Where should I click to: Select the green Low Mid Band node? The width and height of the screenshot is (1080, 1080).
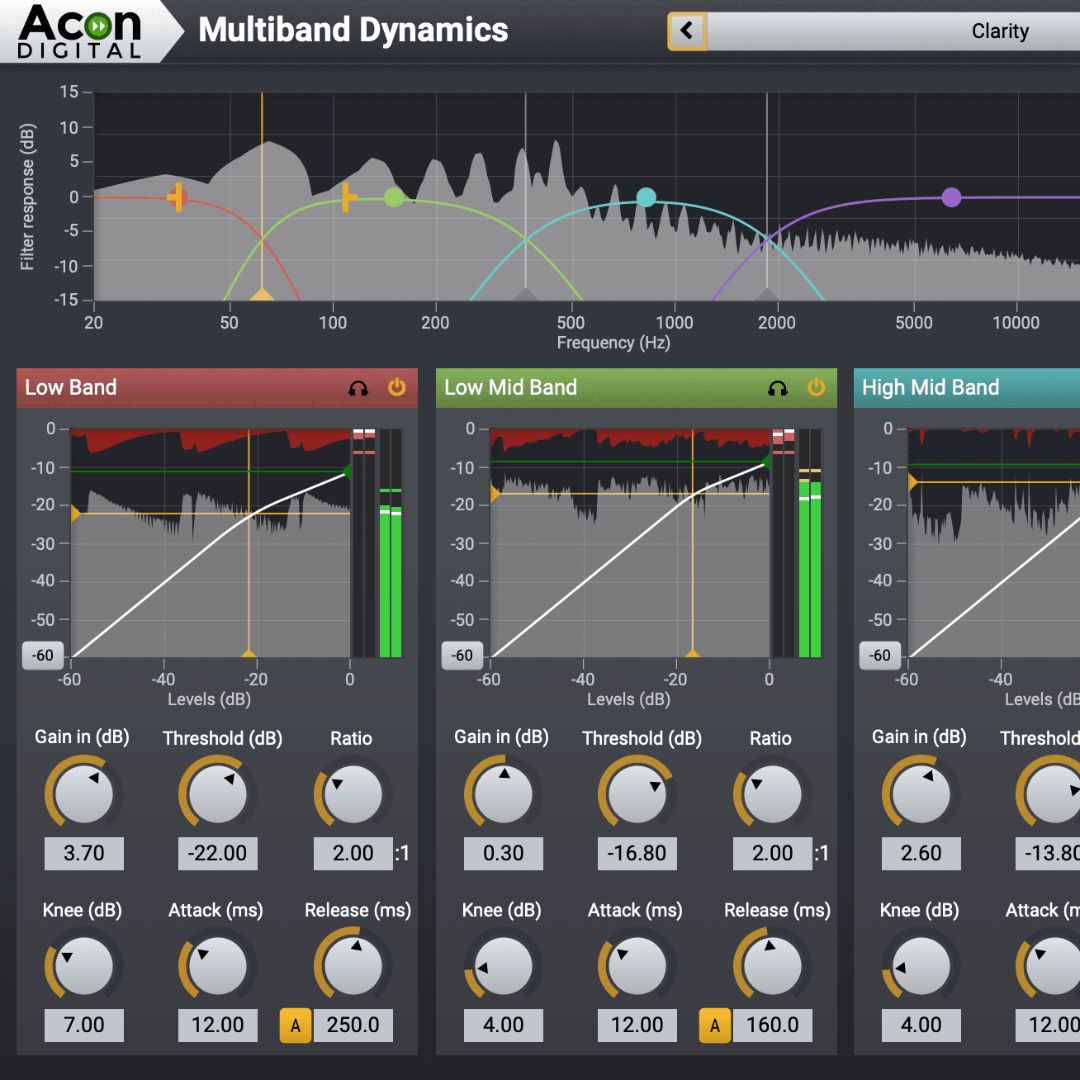point(394,198)
